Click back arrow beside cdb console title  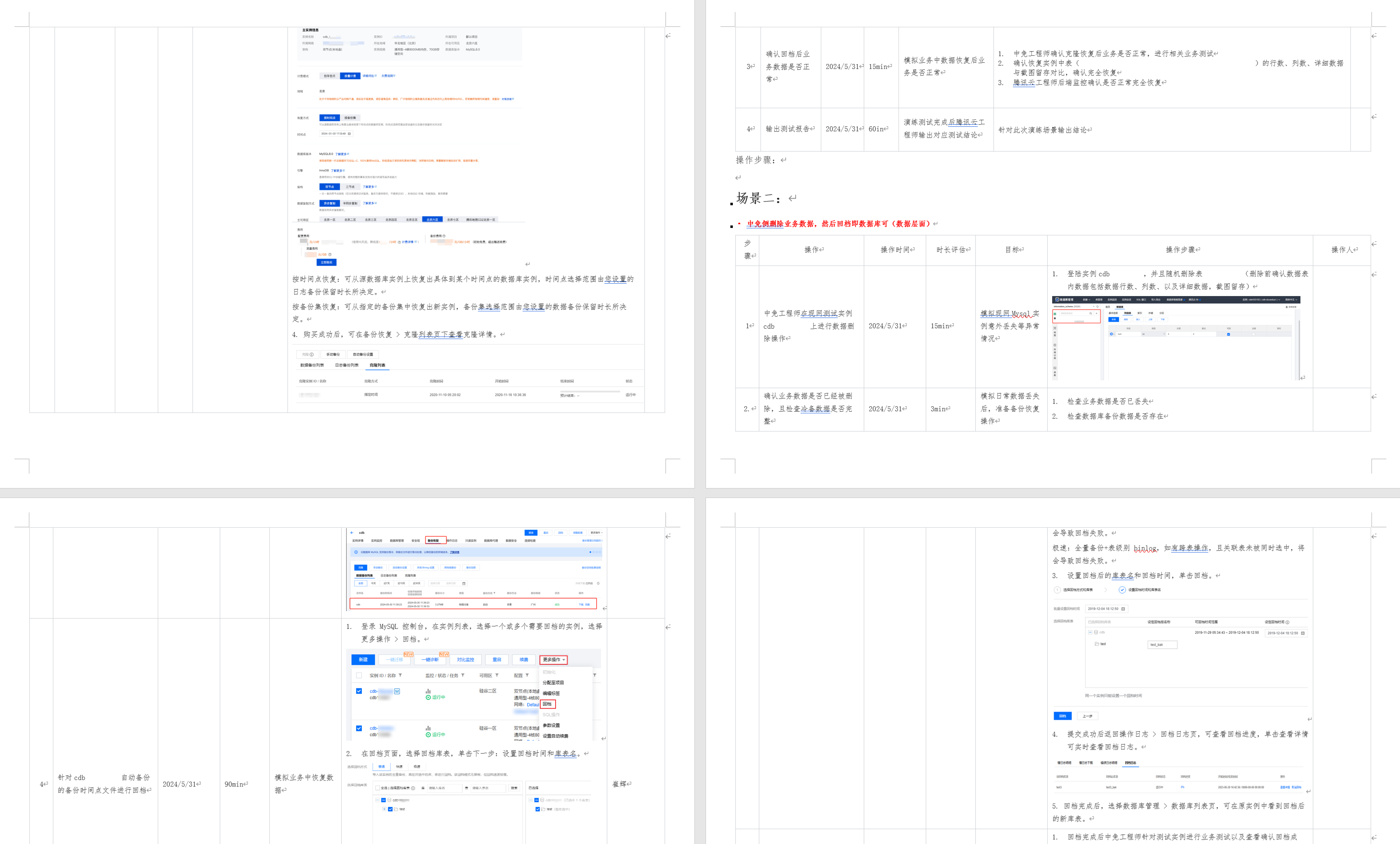pos(352,533)
